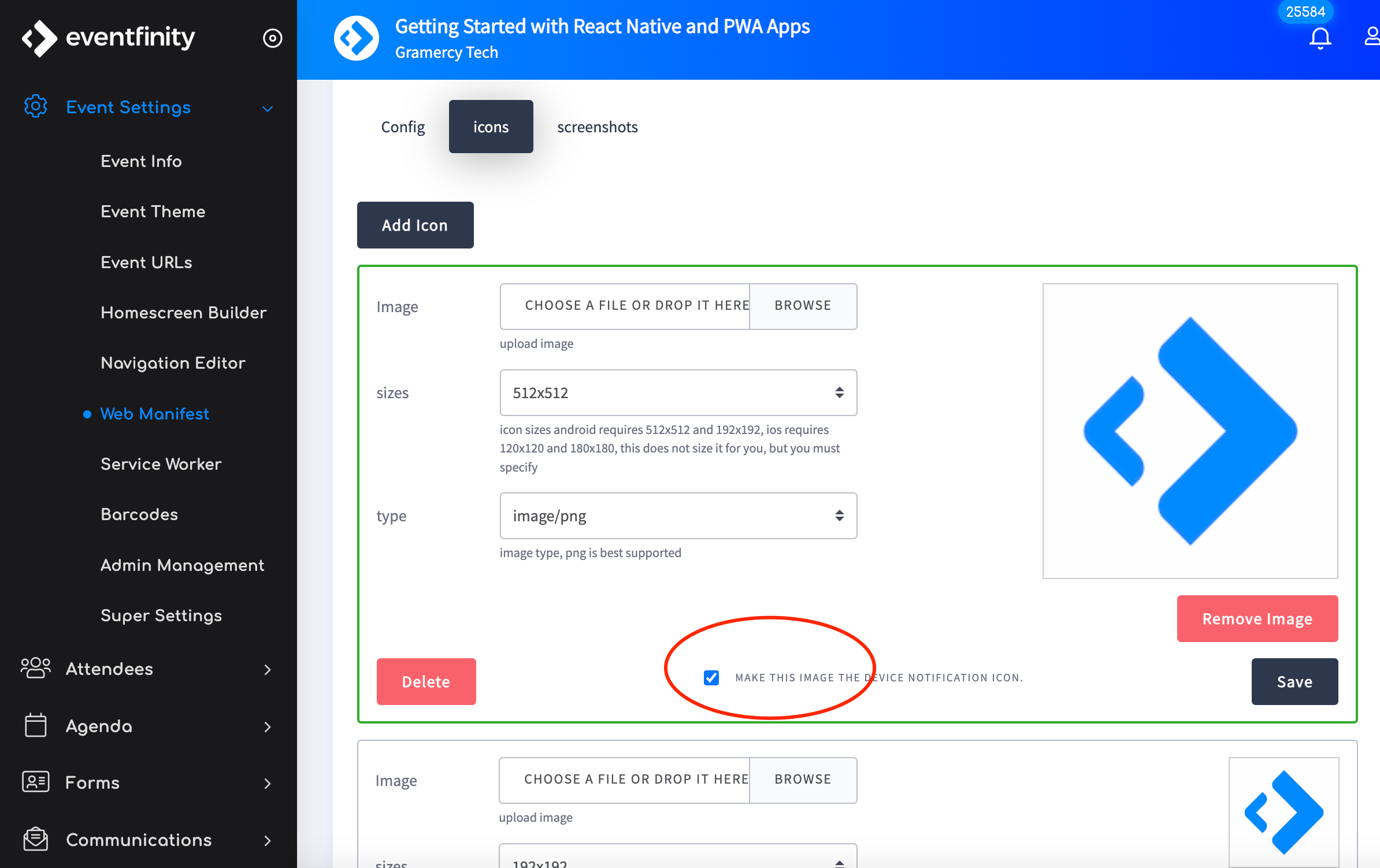Viewport: 1380px width, 868px height.
Task: Open the image/png type dropdown
Action: pos(678,515)
